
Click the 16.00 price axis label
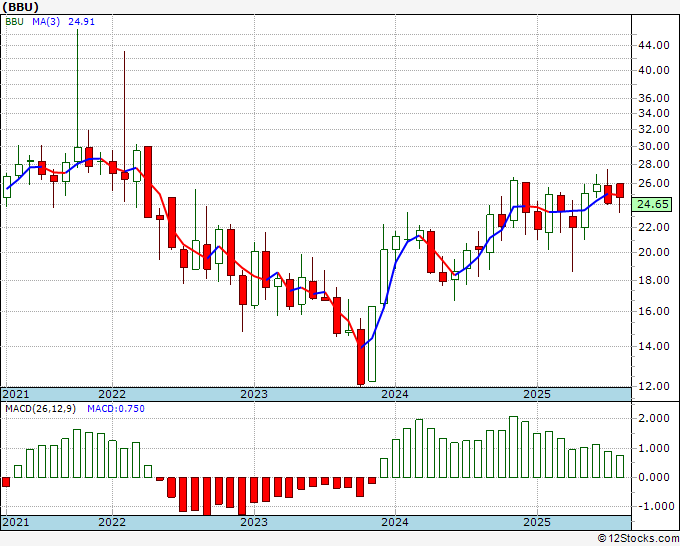(654, 311)
